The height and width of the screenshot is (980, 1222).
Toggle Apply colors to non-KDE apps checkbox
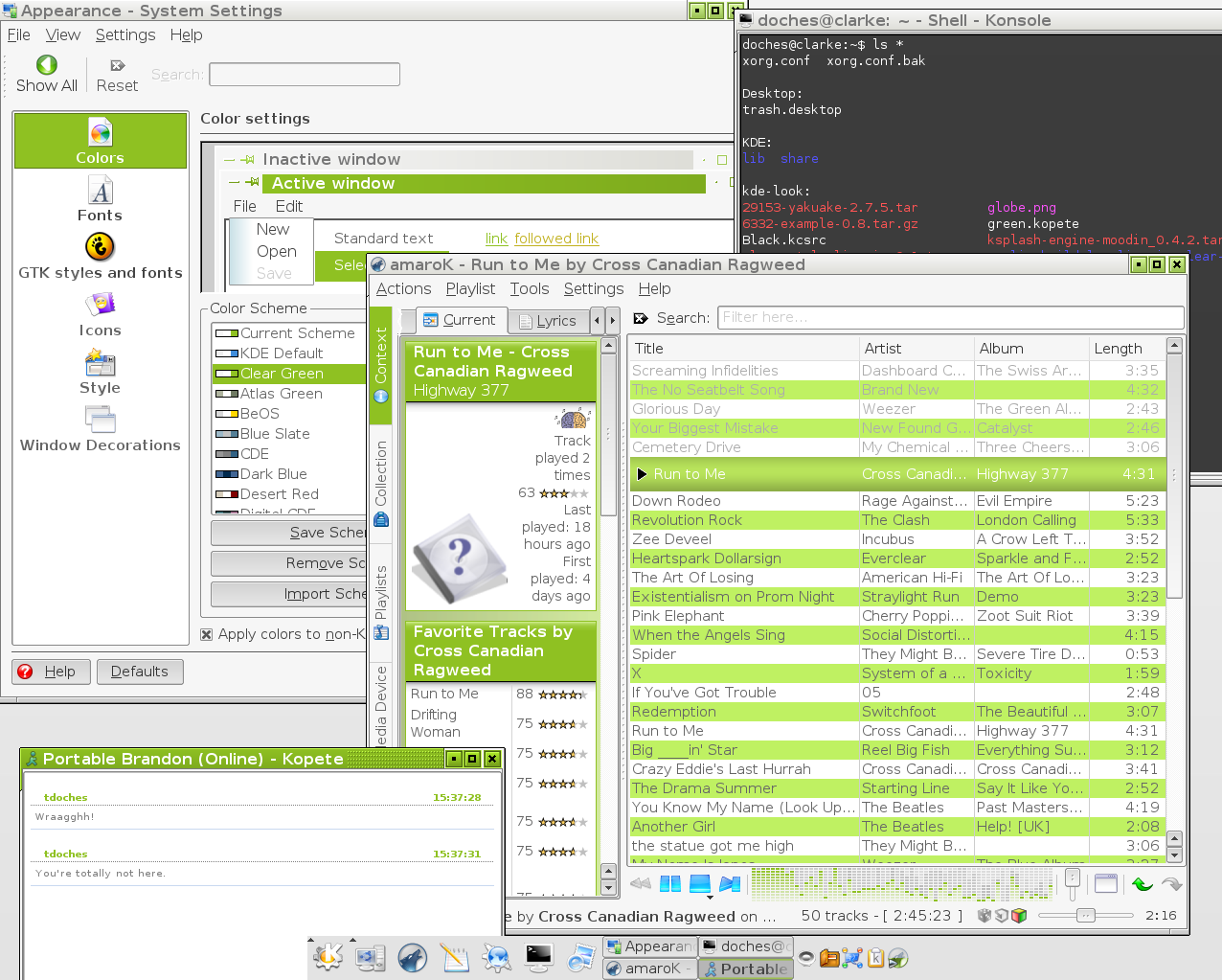(207, 634)
